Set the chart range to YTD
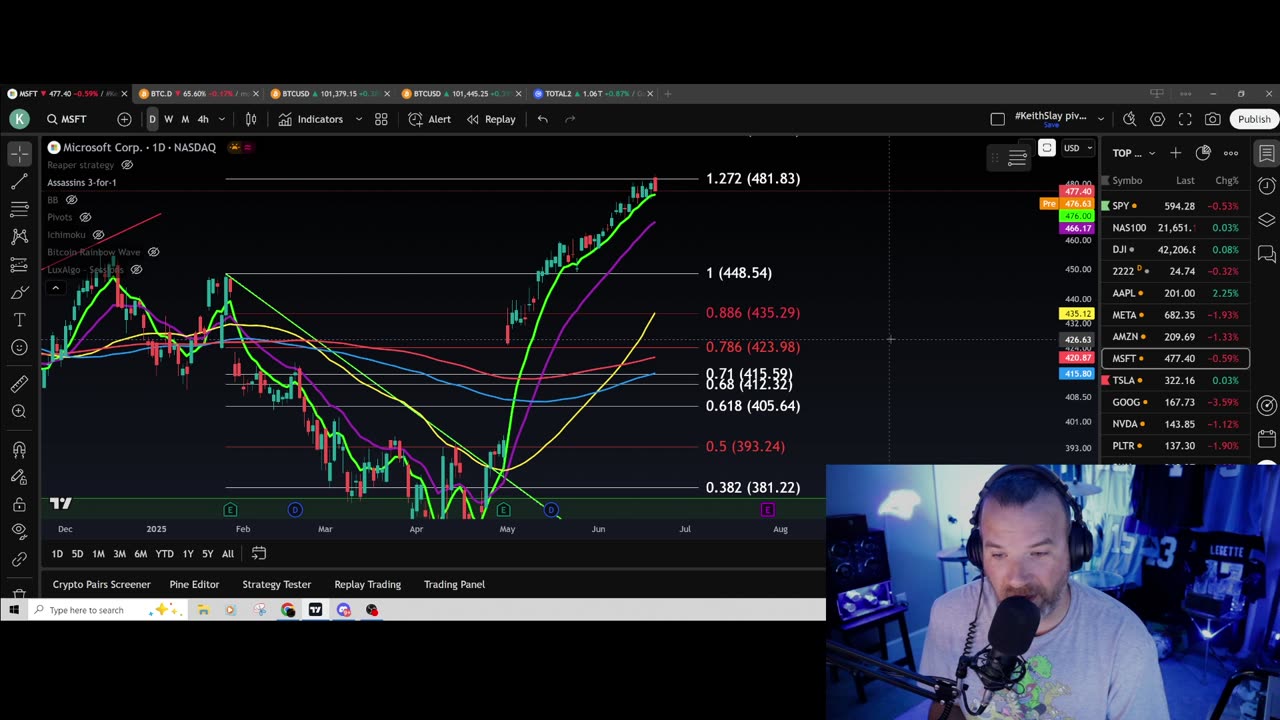This screenshot has width=1280, height=720. 164,554
